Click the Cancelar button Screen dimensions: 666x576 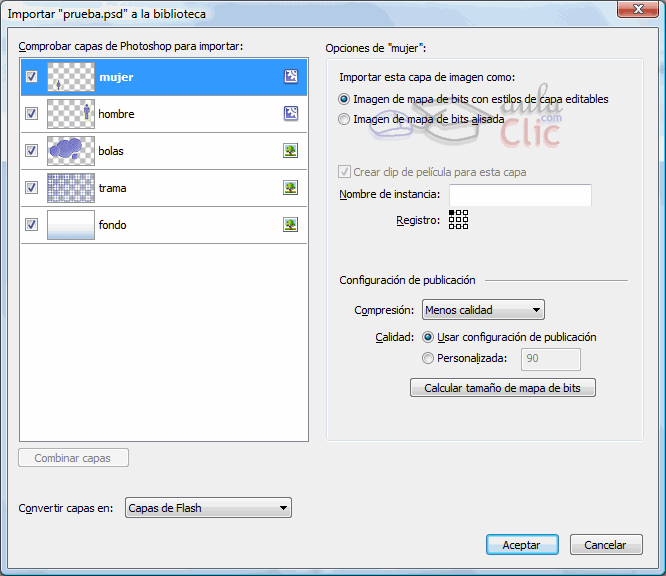coord(606,545)
